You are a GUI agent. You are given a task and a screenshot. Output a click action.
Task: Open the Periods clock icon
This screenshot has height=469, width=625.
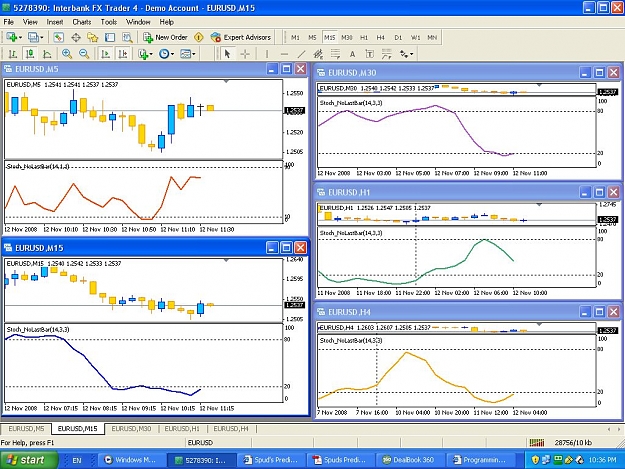[164, 54]
